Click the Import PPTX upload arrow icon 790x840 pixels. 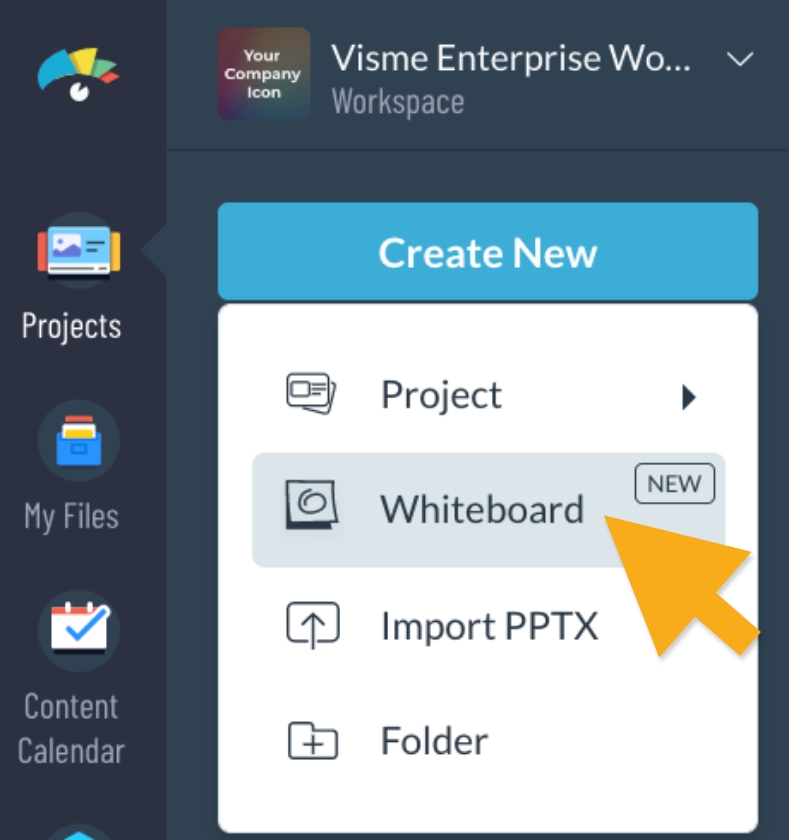(x=313, y=625)
